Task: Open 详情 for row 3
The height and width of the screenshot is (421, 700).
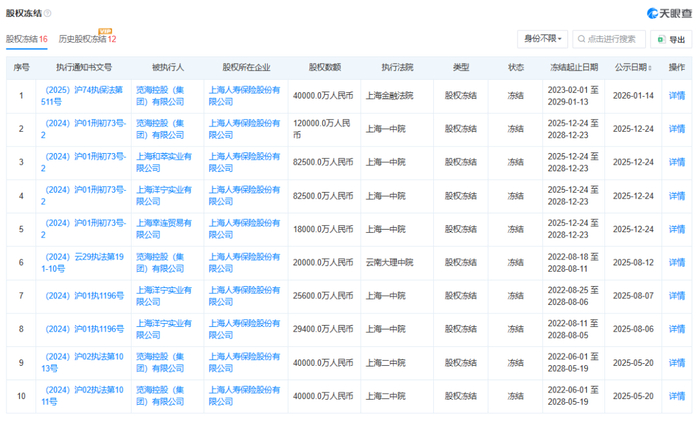Action: tap(677, 162)
